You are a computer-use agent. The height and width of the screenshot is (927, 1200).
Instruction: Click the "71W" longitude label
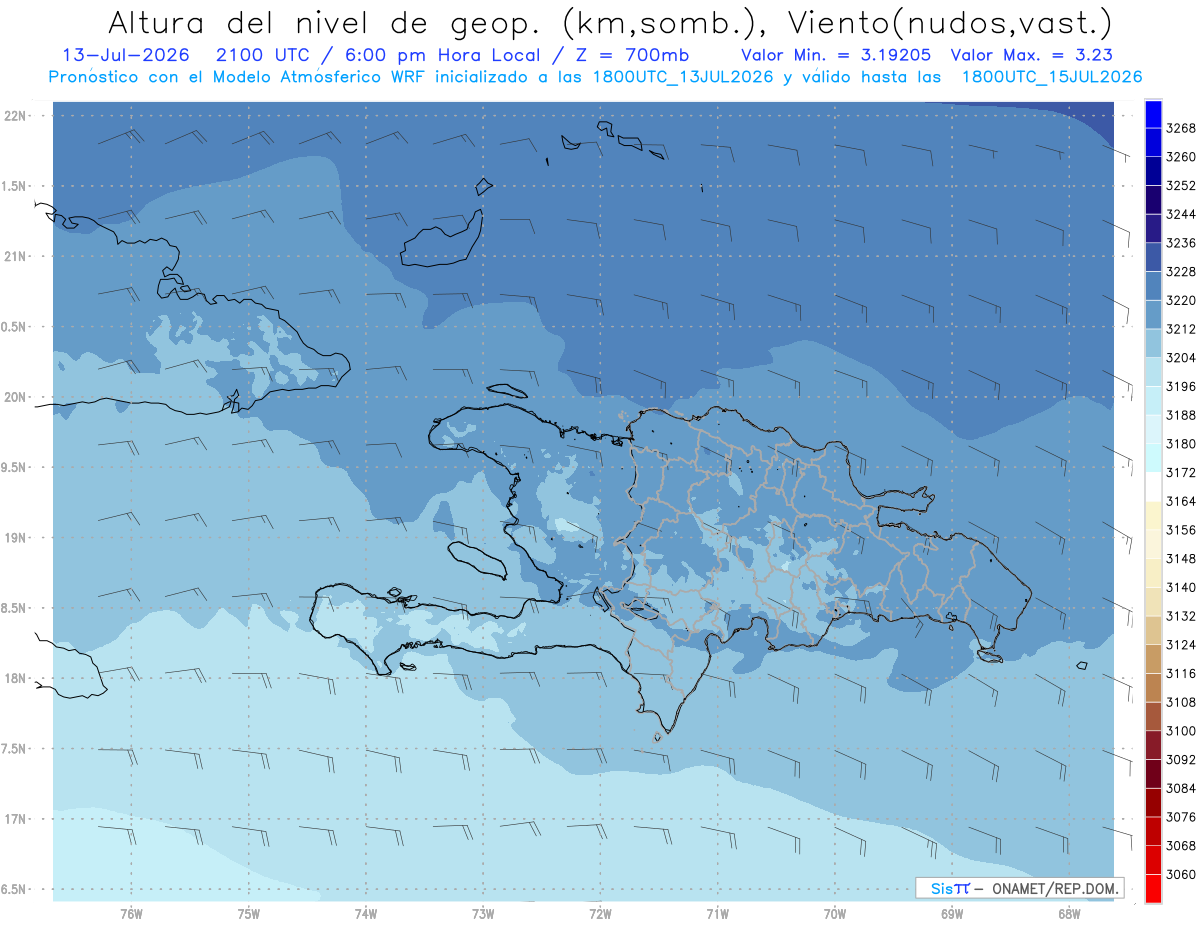(x=717, y=913)
